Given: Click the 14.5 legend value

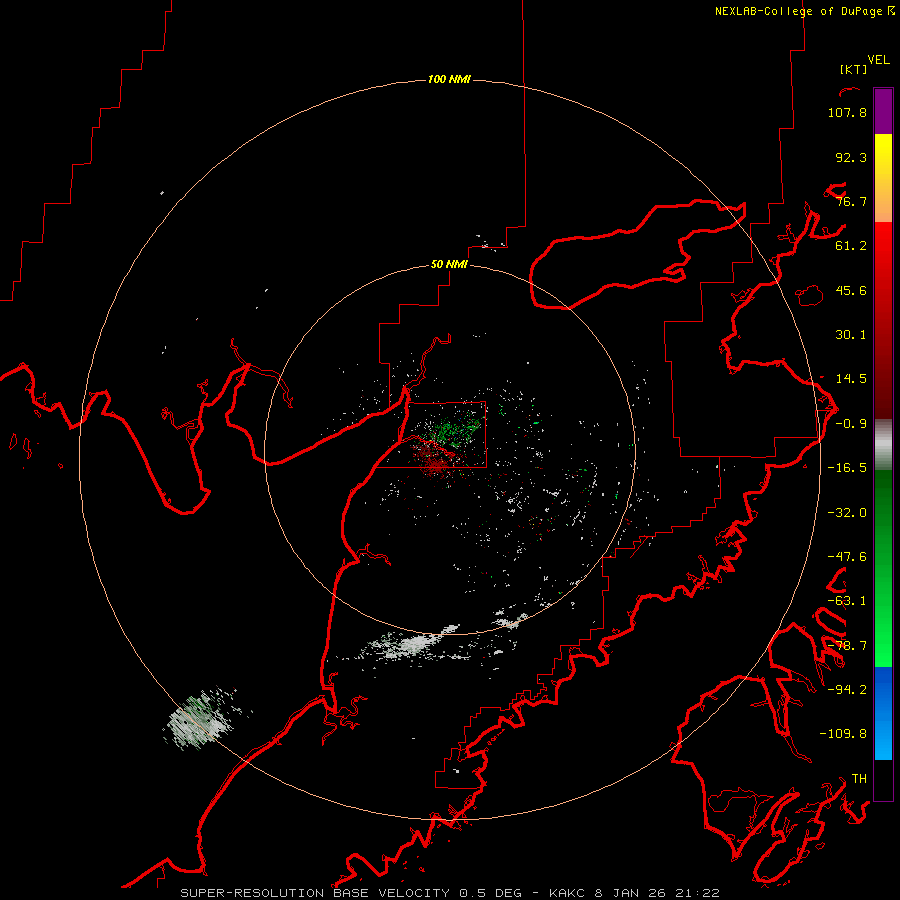Looking at the screenshot, I should click(x=851, y=379).
